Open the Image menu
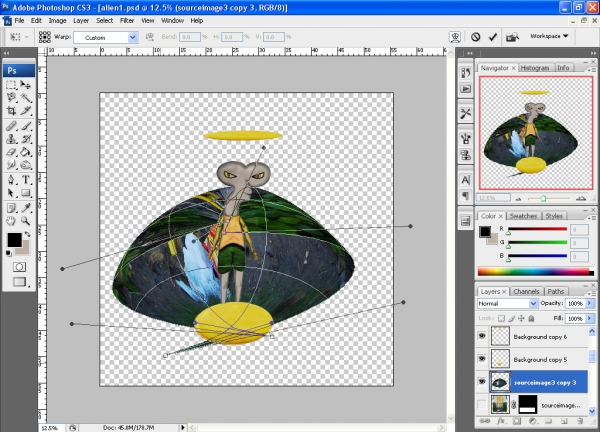Viewport: 600px width, 432px height. 57,21
